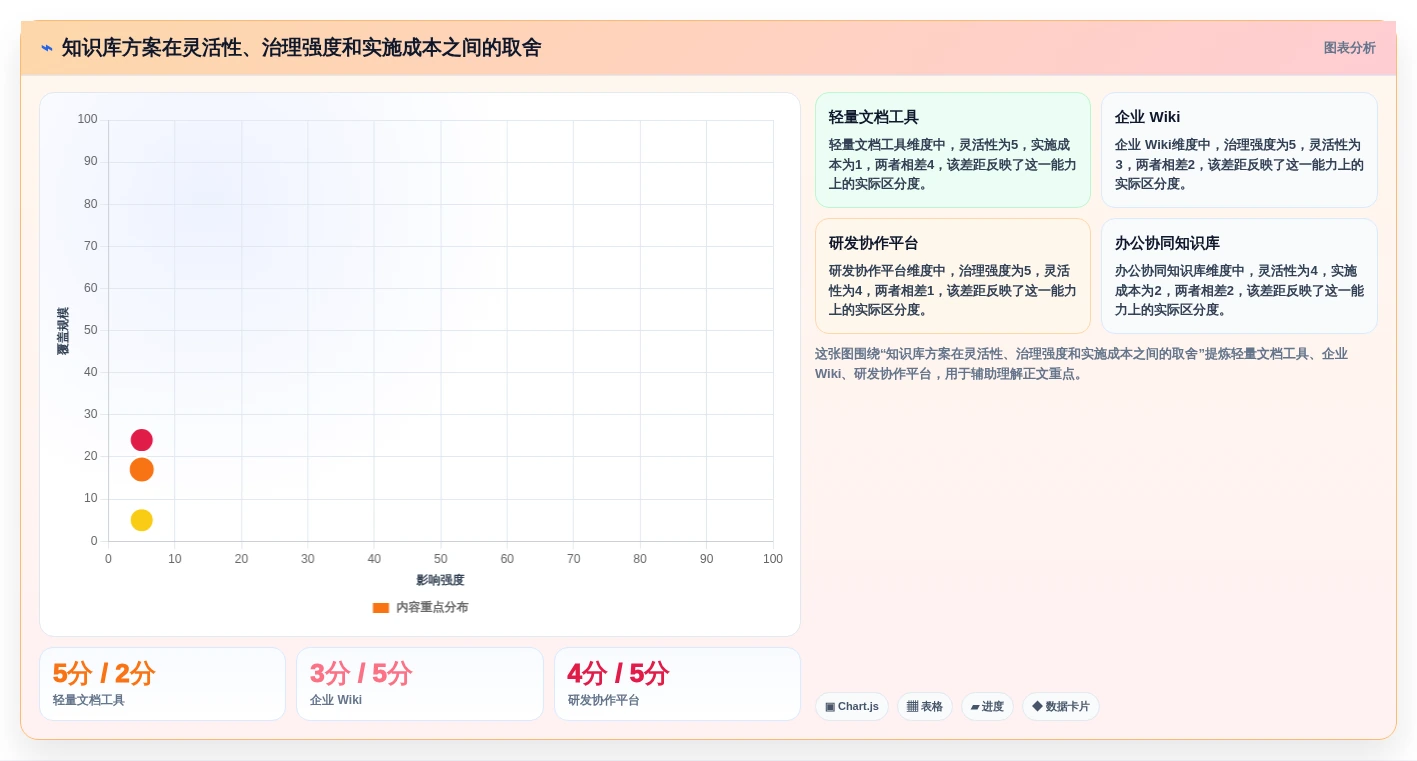The width and height of the screenshot is (1417, 761).
Task: Click the 研发协作平台 label under 4分 / 5分
Action: pos(604,700)
